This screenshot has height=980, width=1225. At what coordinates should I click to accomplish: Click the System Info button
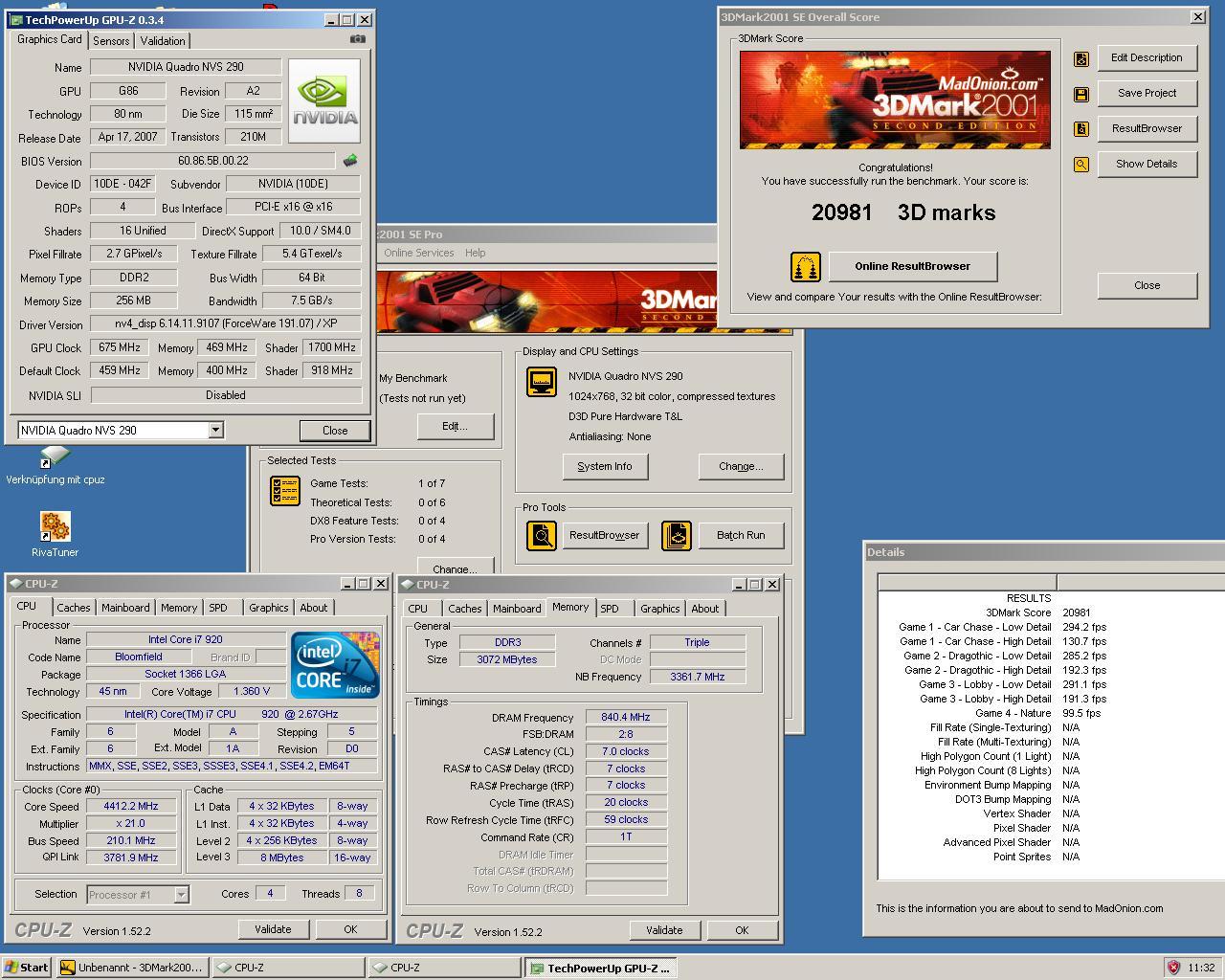coord(605,466)
